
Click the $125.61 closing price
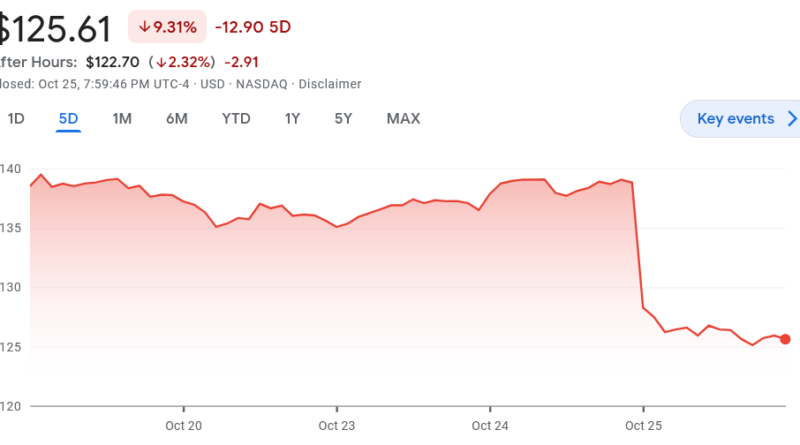coord(55,30)
